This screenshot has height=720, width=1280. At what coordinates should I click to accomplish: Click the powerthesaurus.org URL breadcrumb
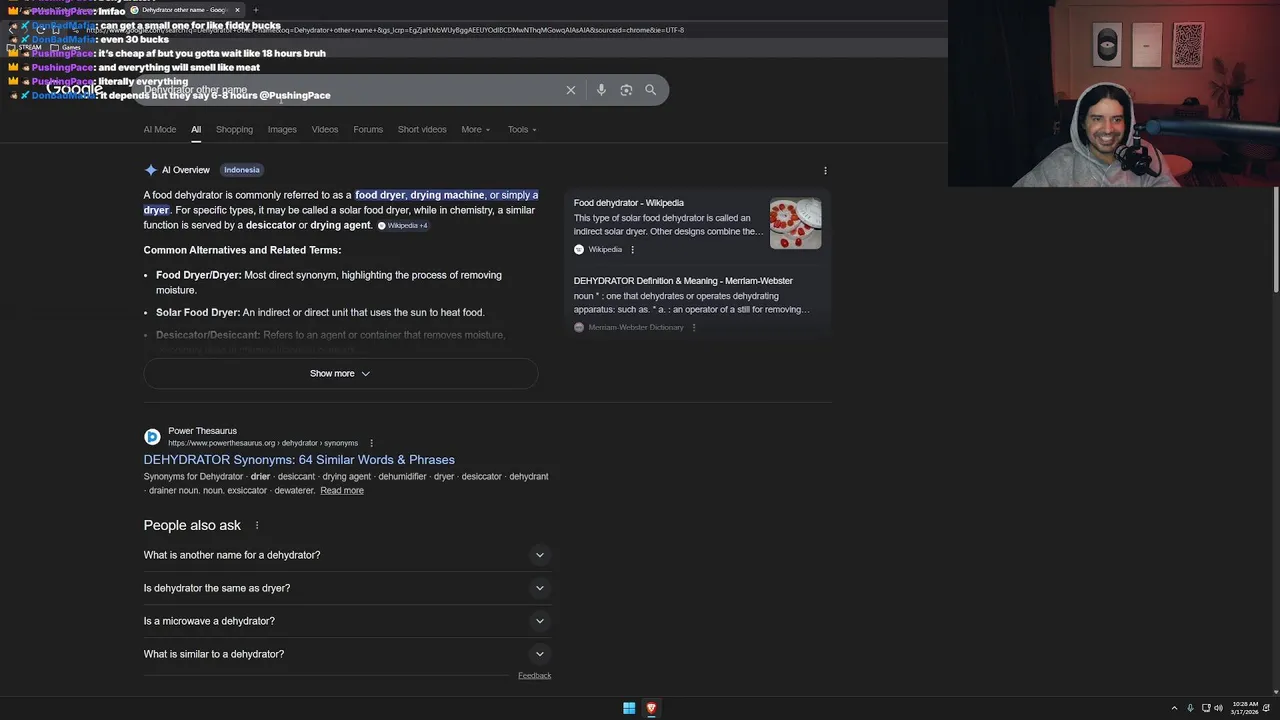(x=263, y=443)
